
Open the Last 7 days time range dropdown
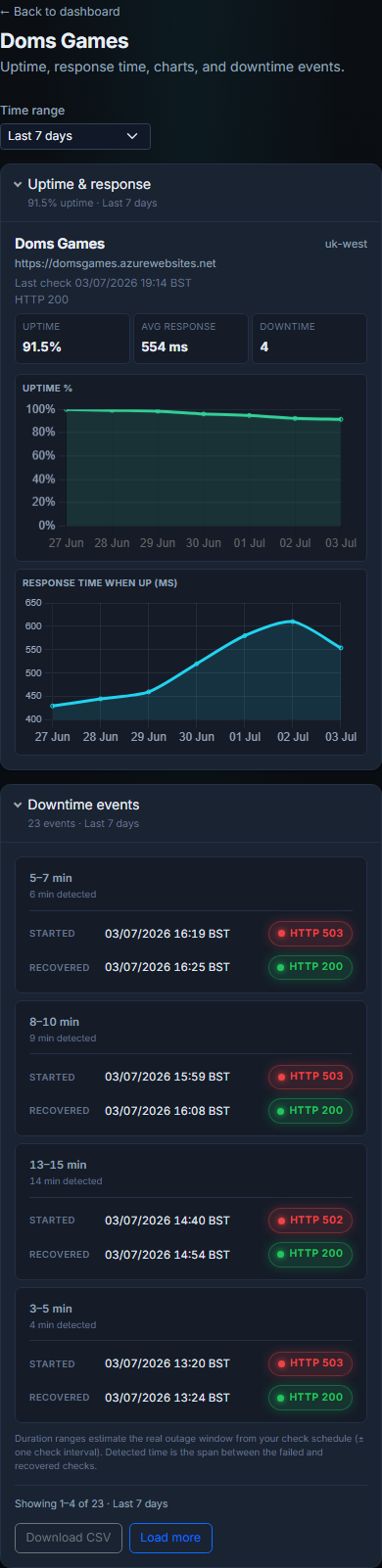click(x=75, y=136)
